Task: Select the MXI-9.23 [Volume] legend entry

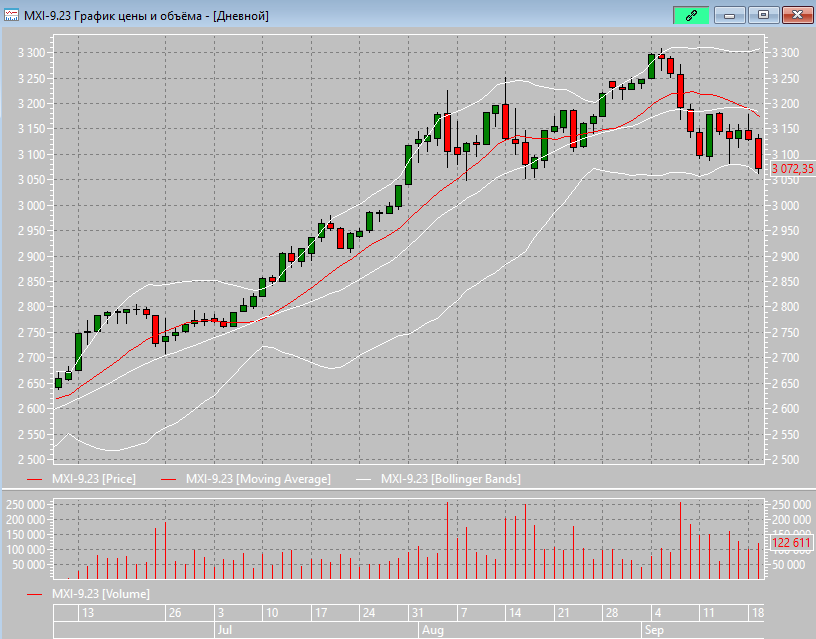Action: tap(88, 594)
